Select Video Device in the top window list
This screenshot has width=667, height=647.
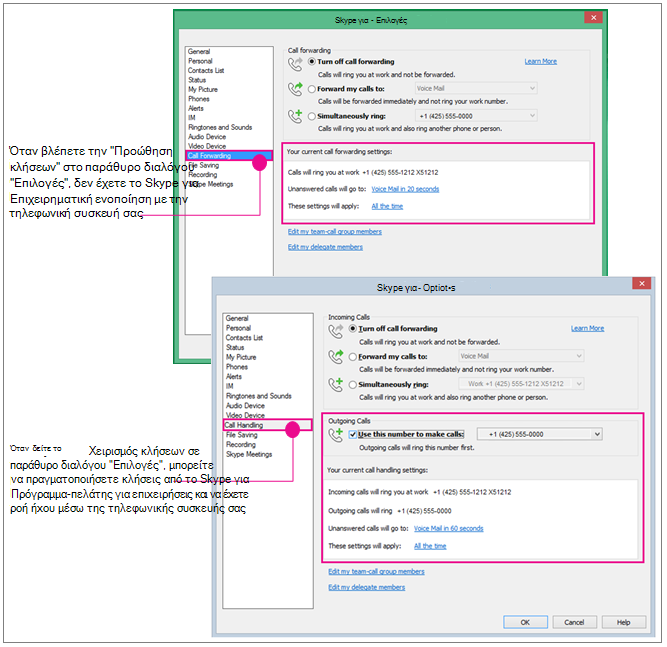pyautogui.click(x=207, y=146)
